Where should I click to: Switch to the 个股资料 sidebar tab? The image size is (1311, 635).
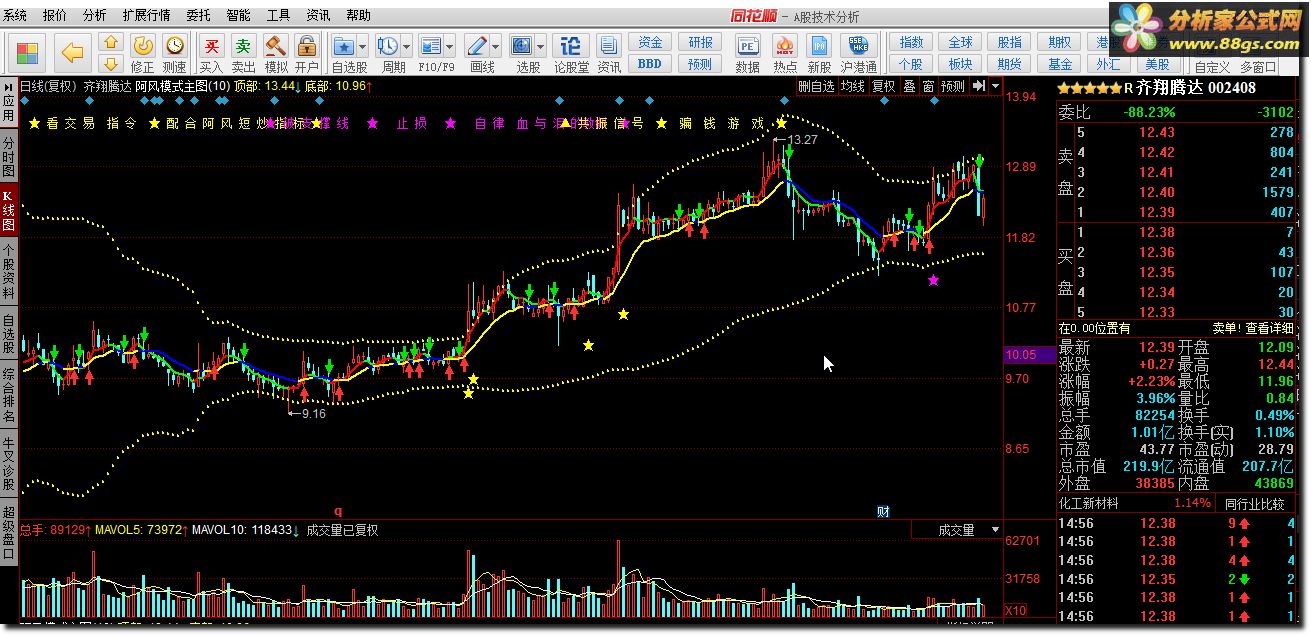pos(9,271)
